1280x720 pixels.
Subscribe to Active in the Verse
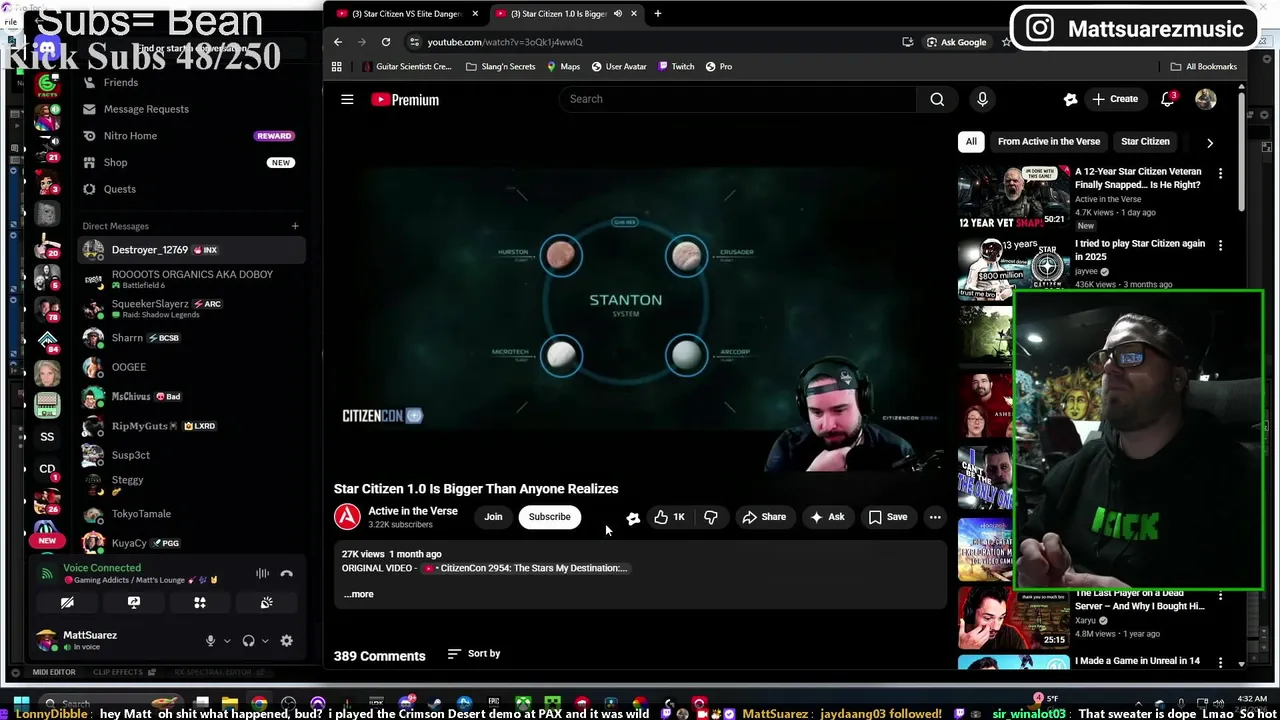tap(549, 517)
